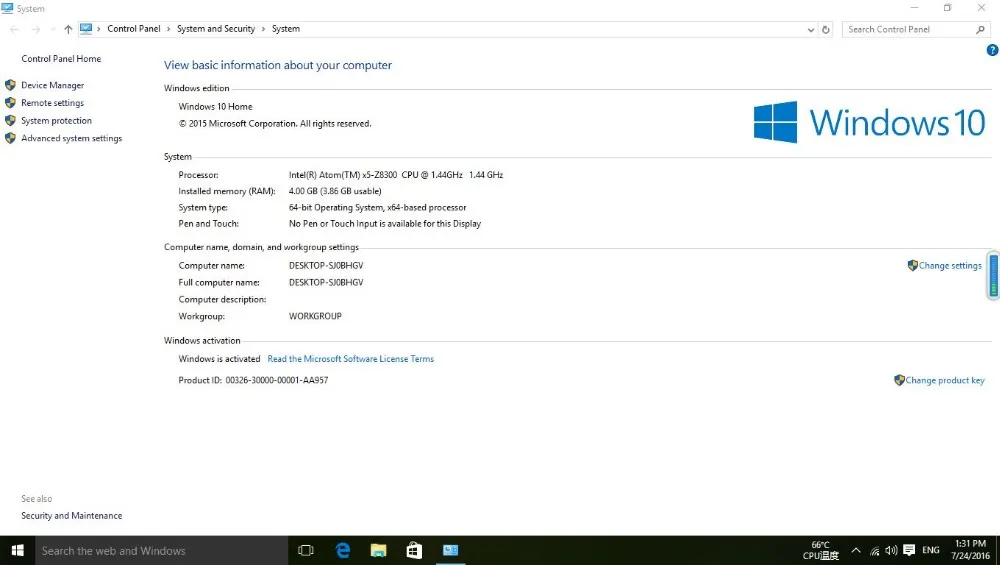
Task: Open the Store app on taskbar
Action: click(414, 550)
